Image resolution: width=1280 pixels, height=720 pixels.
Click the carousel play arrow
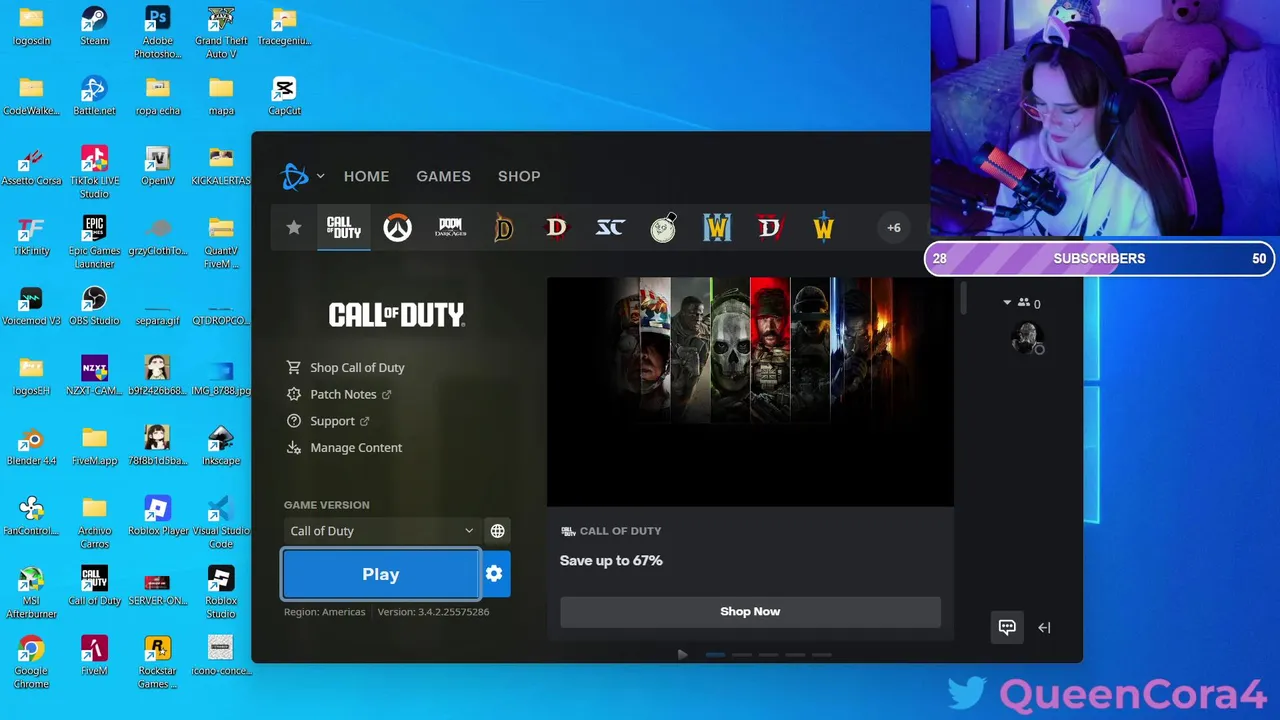pyautogui.click(x=683, y=655)
